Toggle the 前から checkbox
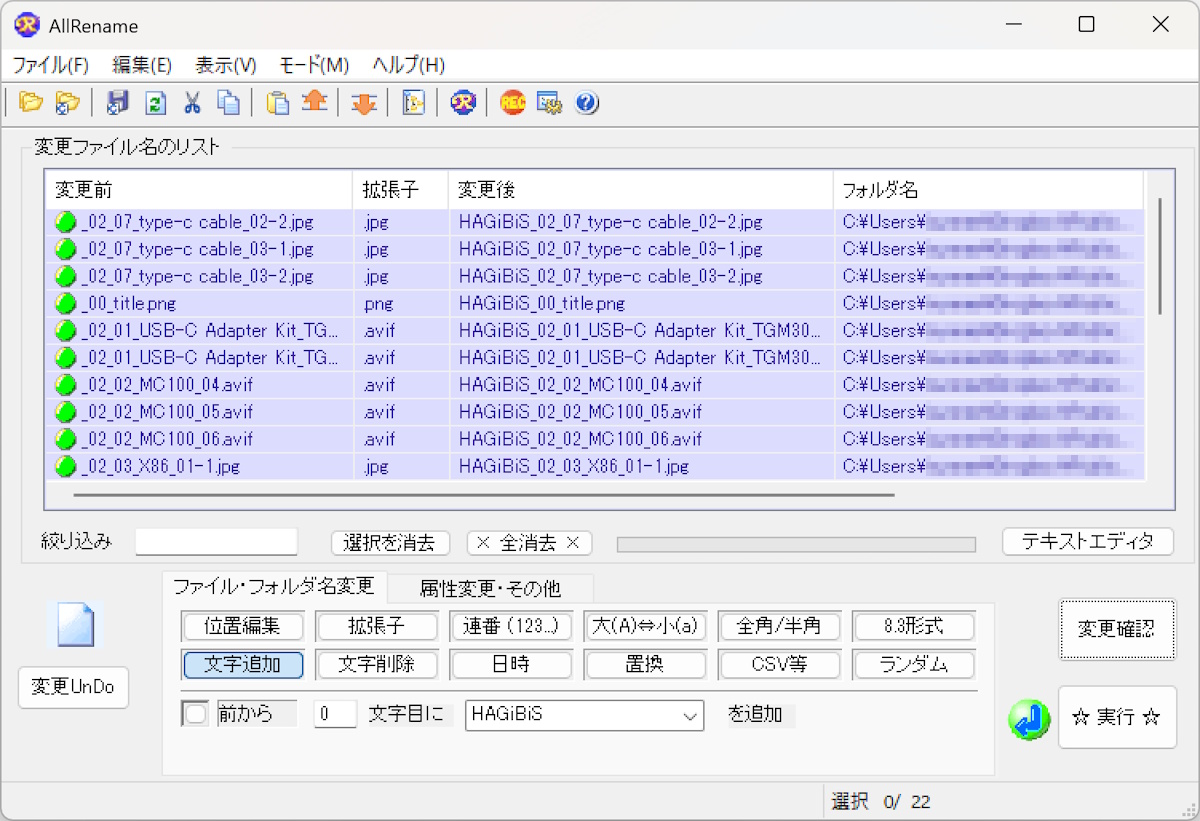The width and height of the screenshot is (1200, 821). pyautogui.click(x=196, y=714)
